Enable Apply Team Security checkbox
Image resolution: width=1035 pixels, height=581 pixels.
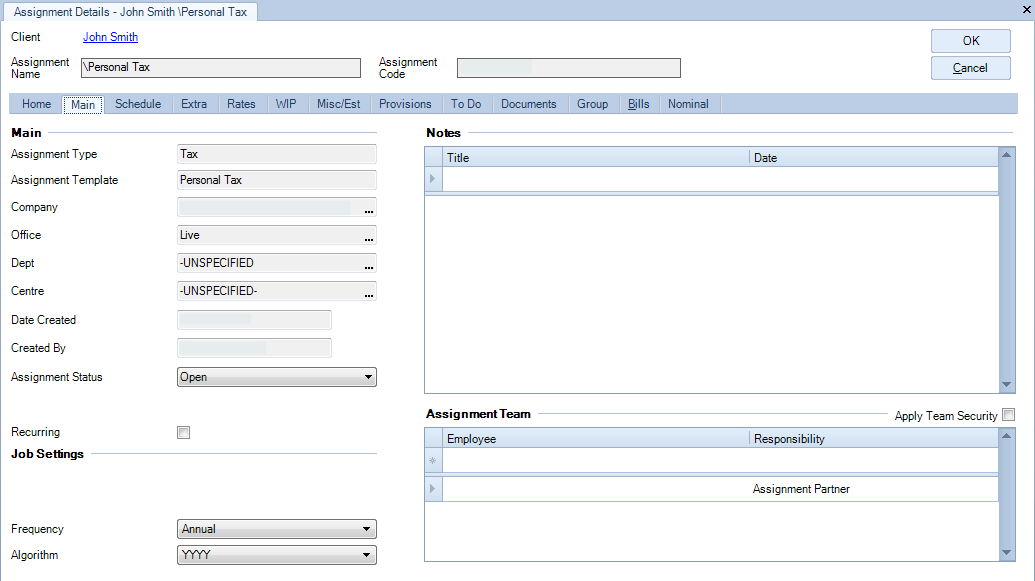(x=1009, y=415)
